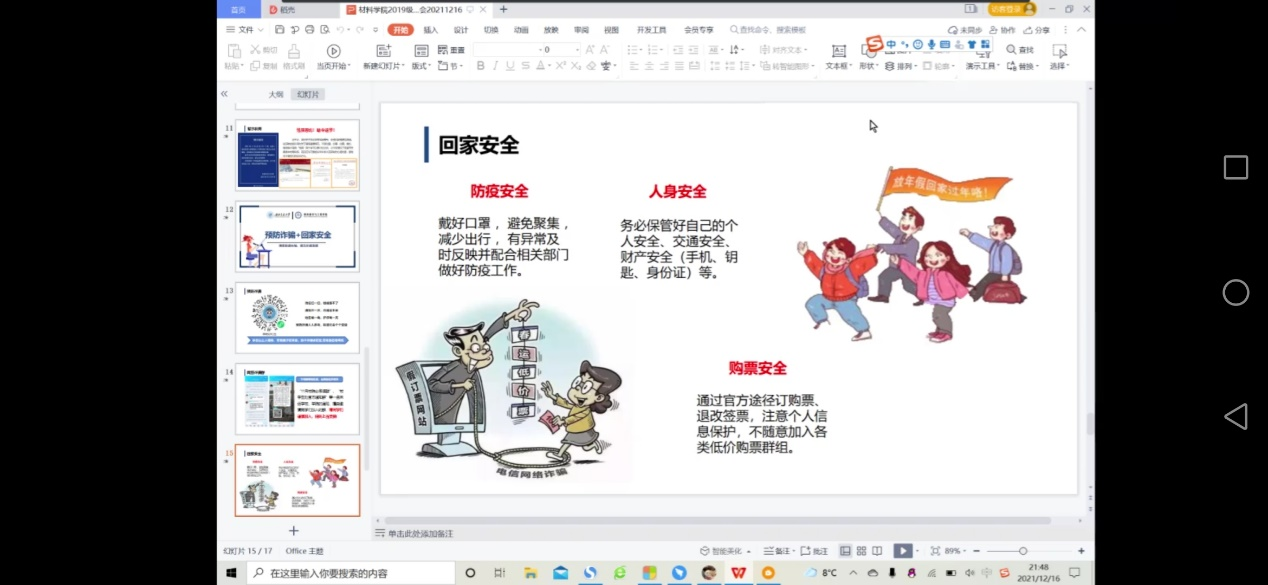Image resolution: width=1268 pixels, height=585 pixels.
Task: Switch to the 大纲 outline tab
Action: pos(276,94)
